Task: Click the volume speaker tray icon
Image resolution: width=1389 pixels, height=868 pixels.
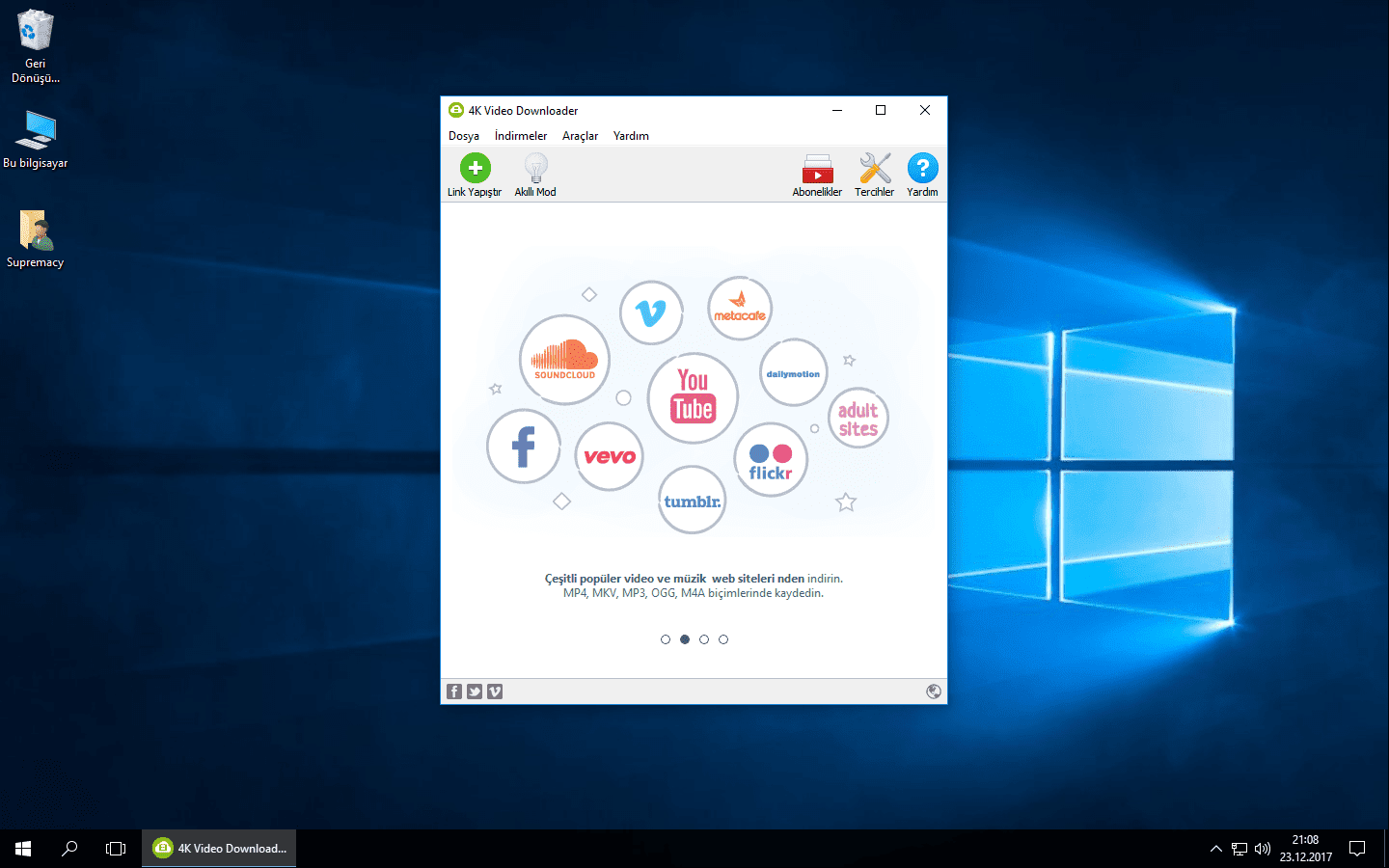Action: 1263,849
